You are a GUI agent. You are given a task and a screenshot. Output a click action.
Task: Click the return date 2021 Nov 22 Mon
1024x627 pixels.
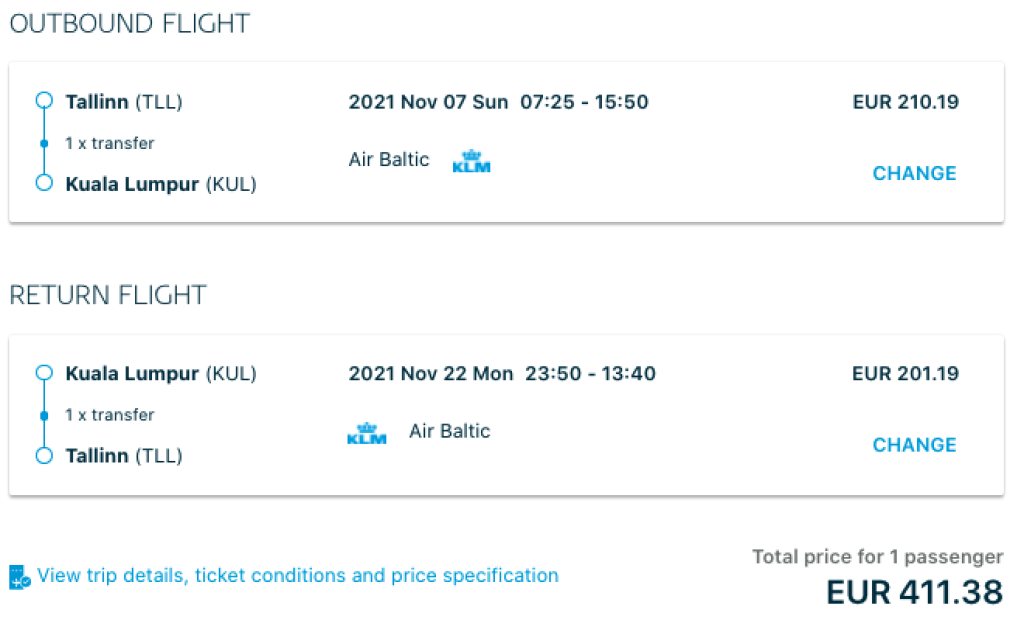pos(430,373)
